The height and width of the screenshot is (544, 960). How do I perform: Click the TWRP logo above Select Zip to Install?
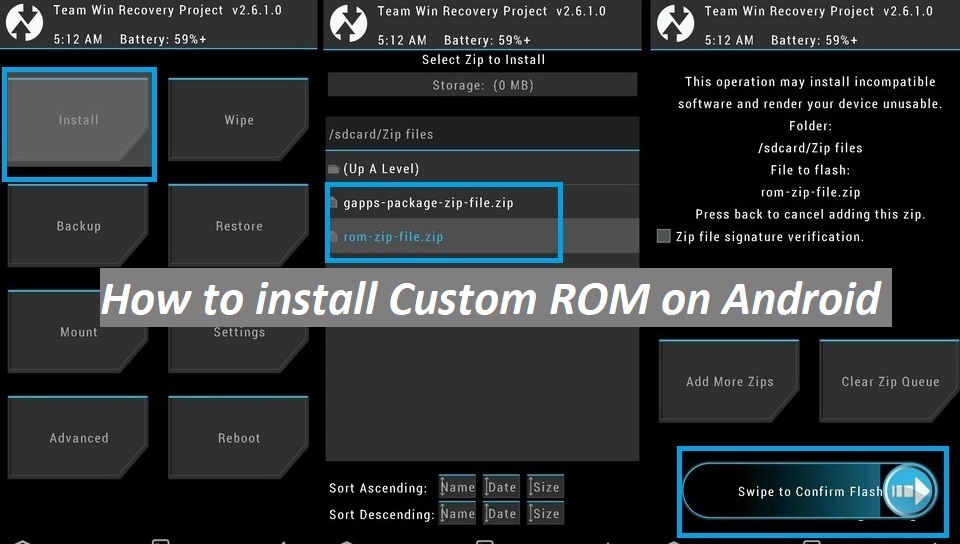[348, 23]
